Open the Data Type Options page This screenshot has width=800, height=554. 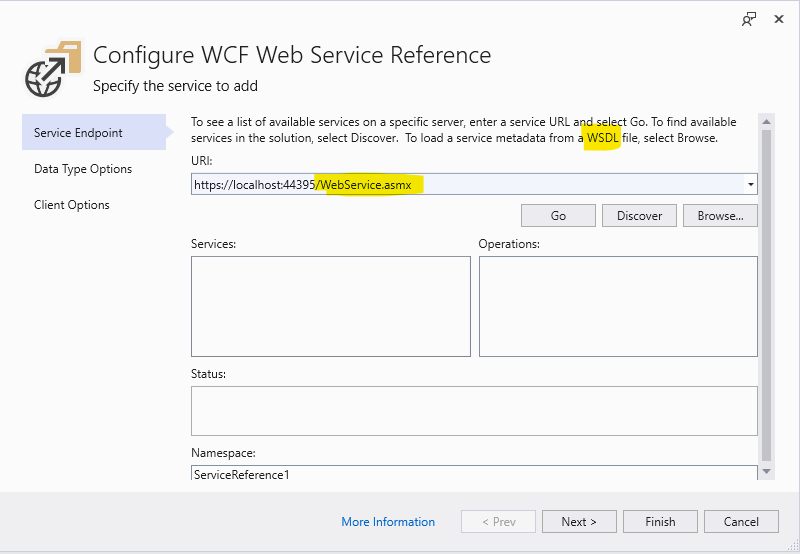tap(83, 169)
